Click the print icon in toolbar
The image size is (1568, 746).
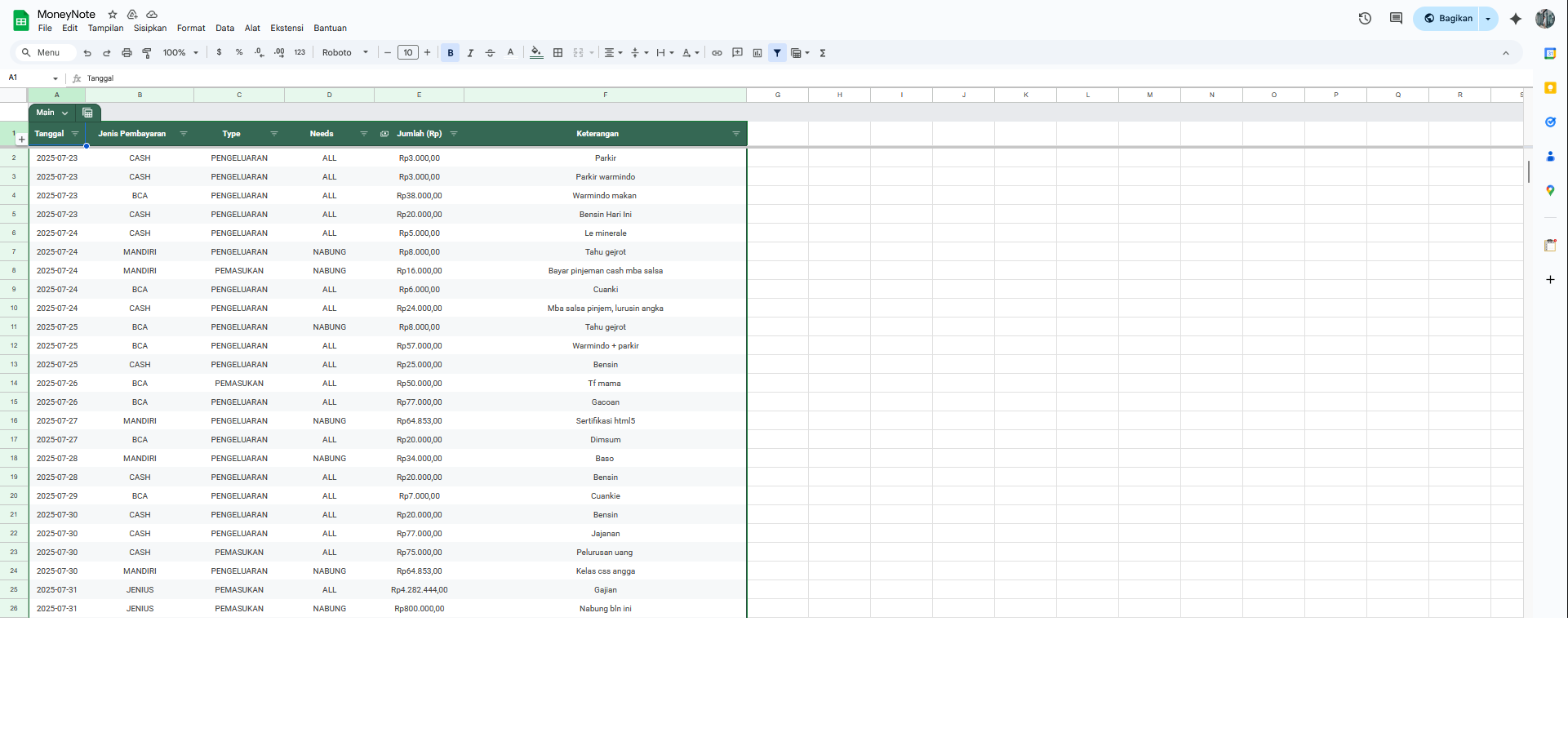[127, 53]
